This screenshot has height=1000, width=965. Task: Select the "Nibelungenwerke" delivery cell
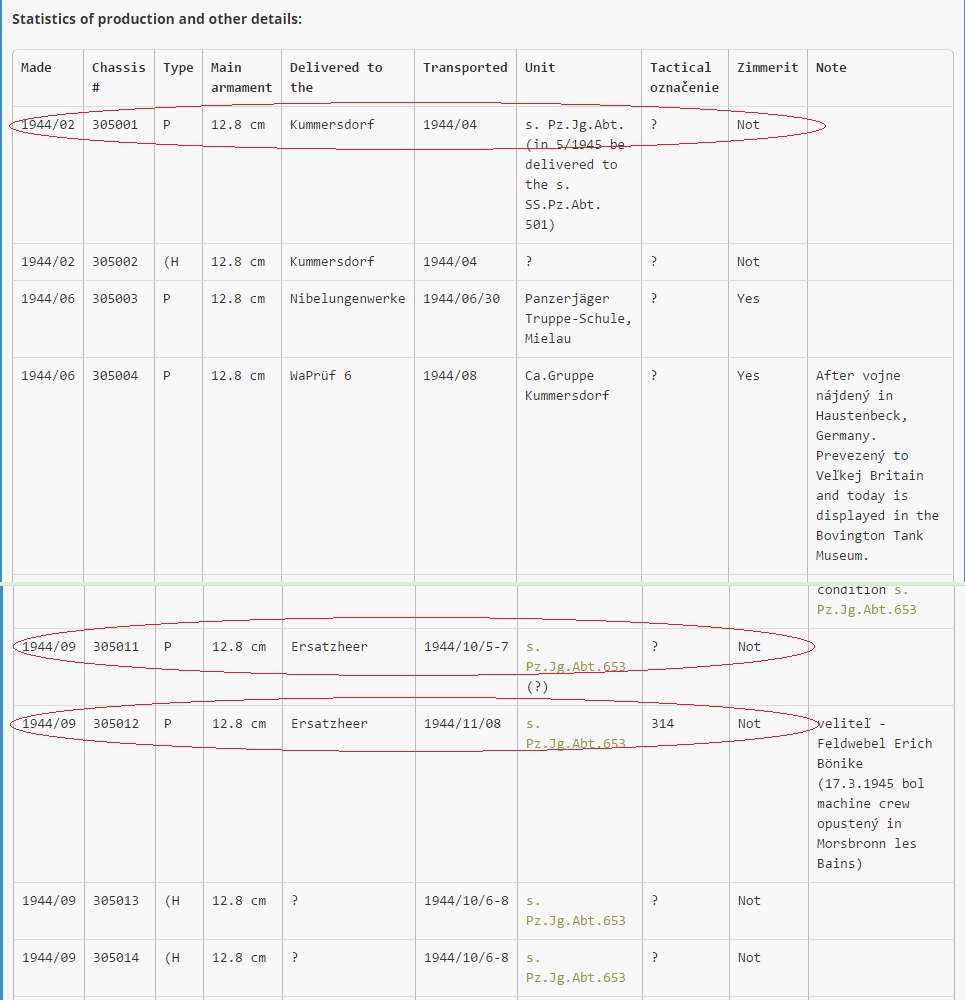tap(347, 299)
